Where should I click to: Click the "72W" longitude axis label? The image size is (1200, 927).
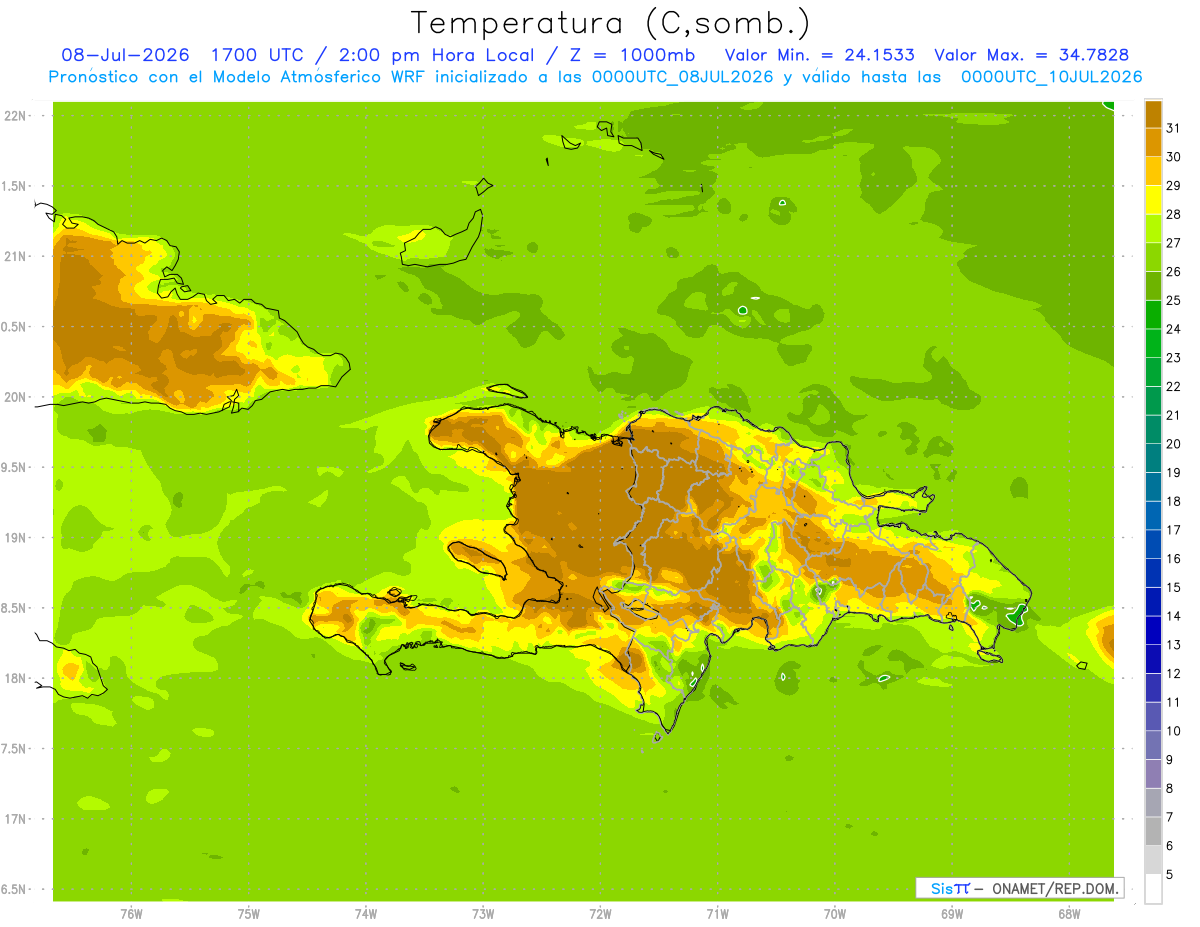(600, 914)
